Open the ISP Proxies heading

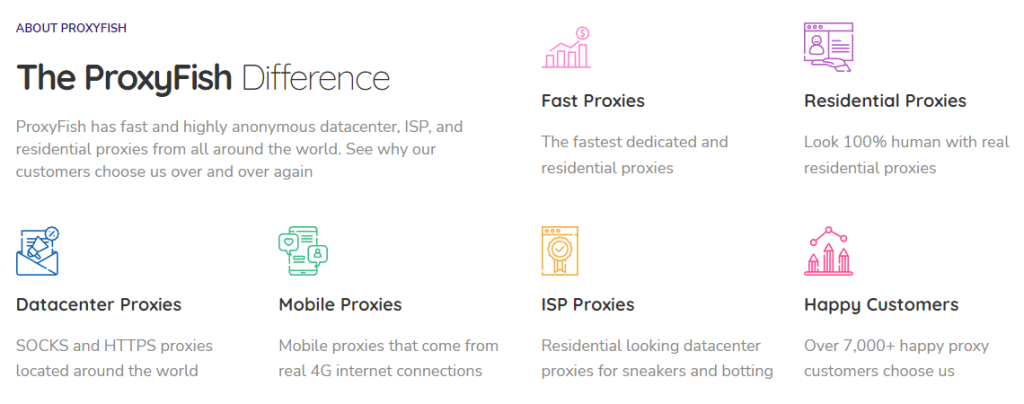point(588,304)
